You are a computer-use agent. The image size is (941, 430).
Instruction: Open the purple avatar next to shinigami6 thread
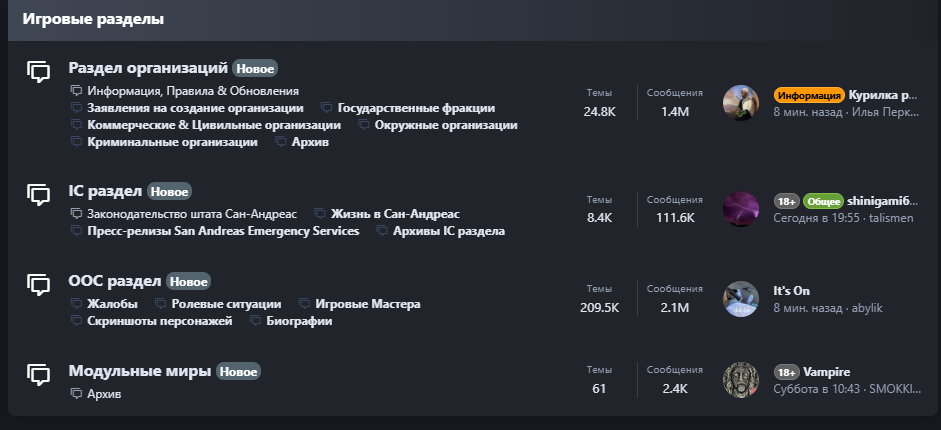pyautogui.click(x=740, y=209)
